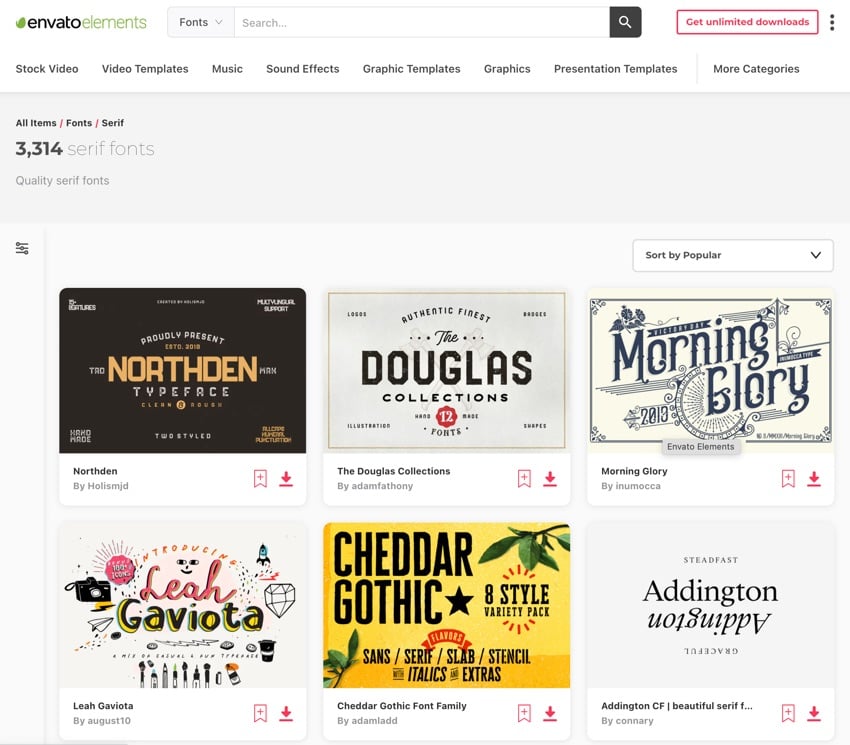
Task: Bookmark The Douglas Collections font
Action: coord(524,479)
